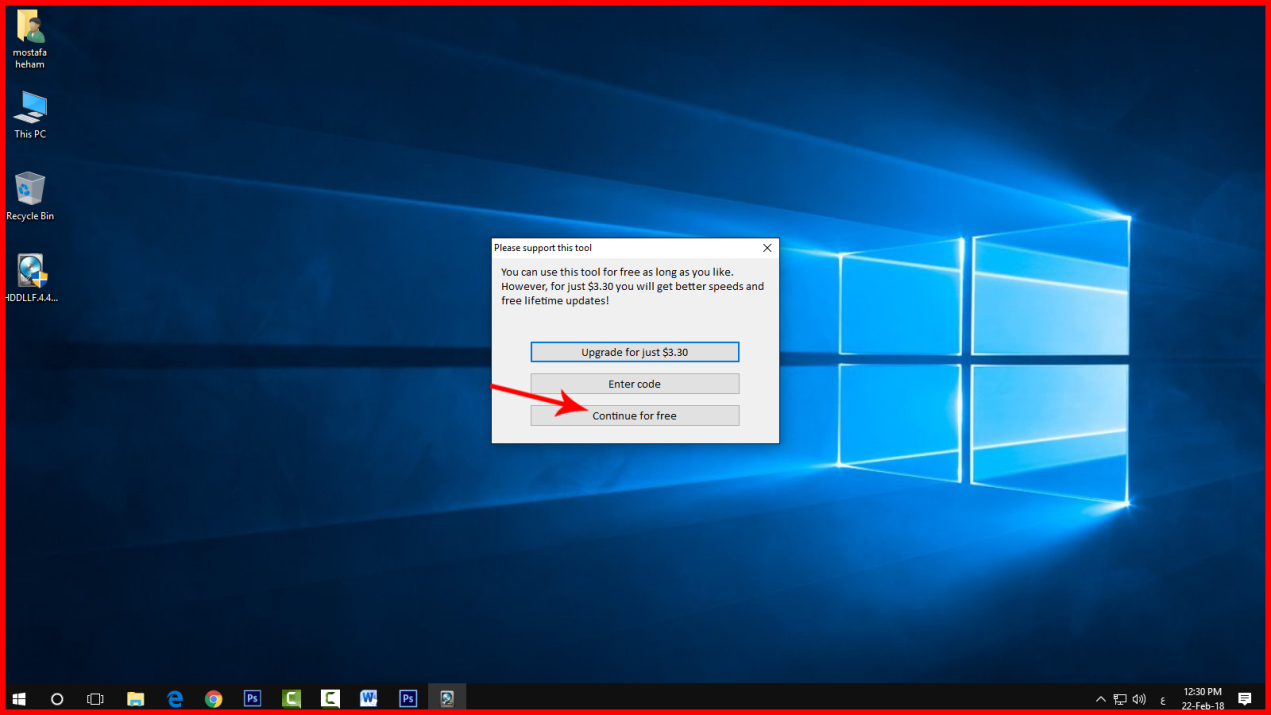Launch Google Chrome from the taskbar
This screenshot has height=715, width=1271.
pos(213,699)
